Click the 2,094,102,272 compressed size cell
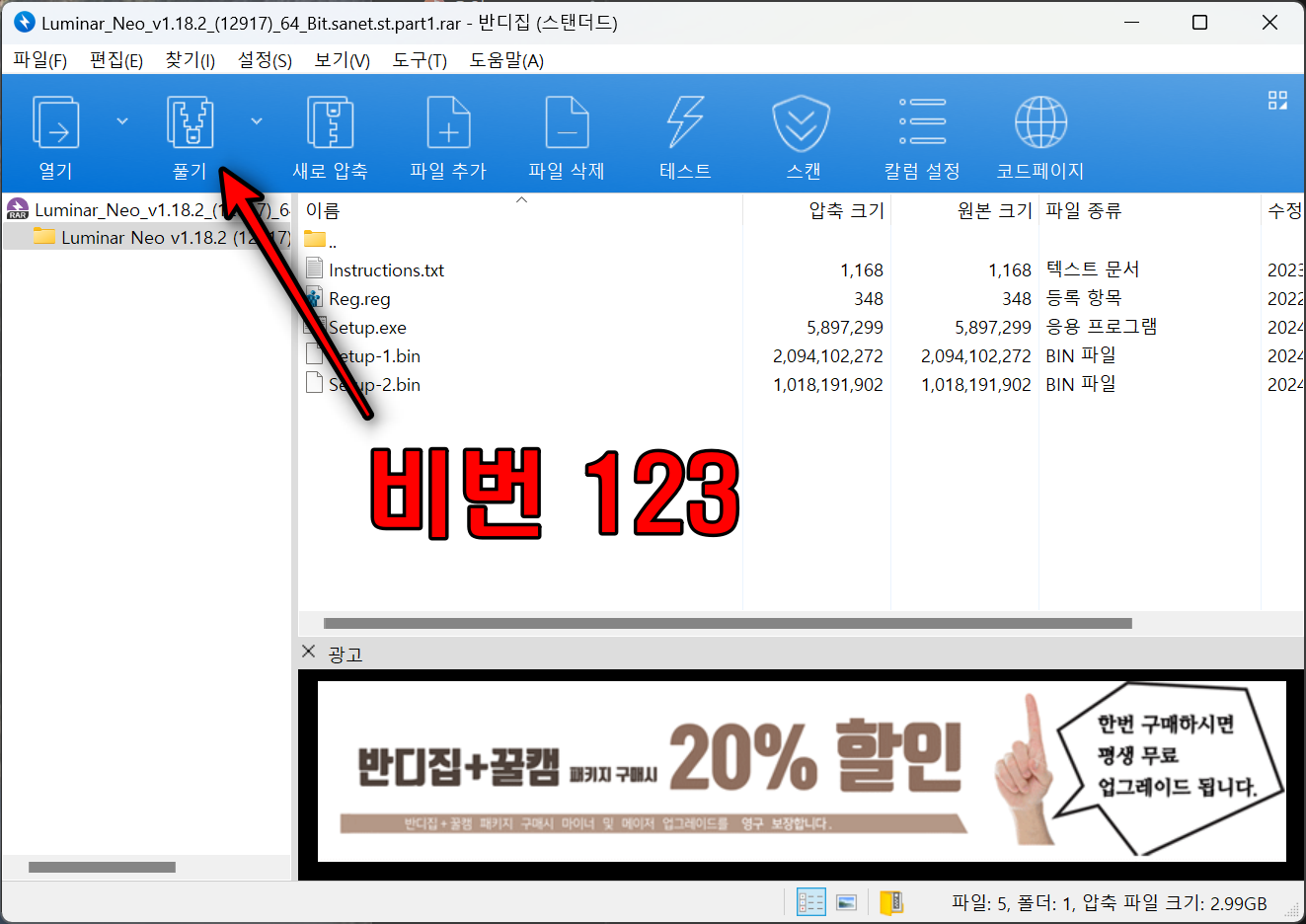Image resolution: width=1306 pixels, height=924 pixels. (828, 355)
